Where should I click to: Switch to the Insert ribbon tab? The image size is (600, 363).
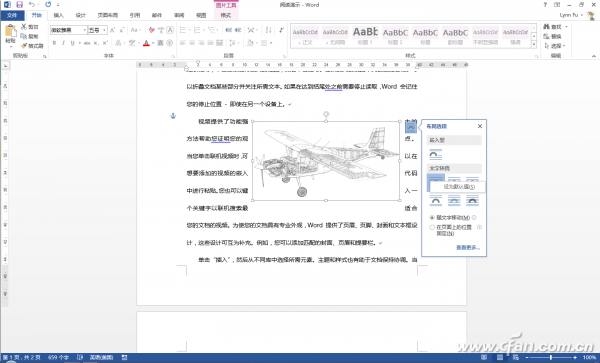[59, 15]
